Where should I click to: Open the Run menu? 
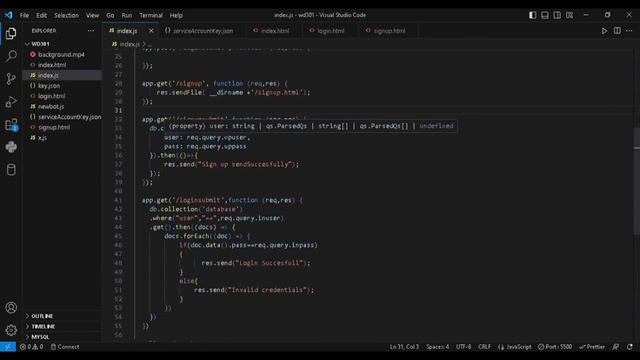coord(127,15)
